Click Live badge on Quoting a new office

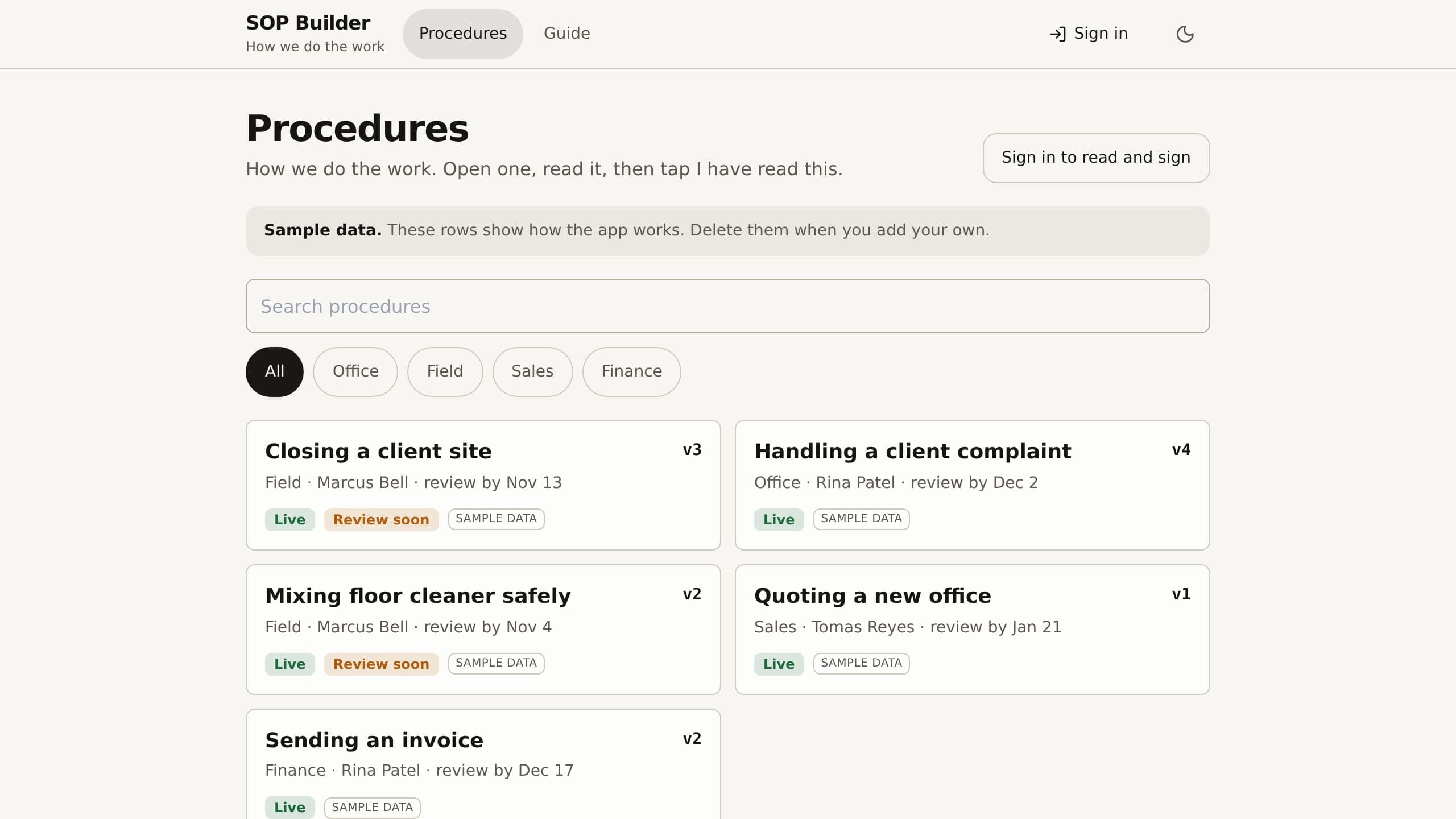779,664
